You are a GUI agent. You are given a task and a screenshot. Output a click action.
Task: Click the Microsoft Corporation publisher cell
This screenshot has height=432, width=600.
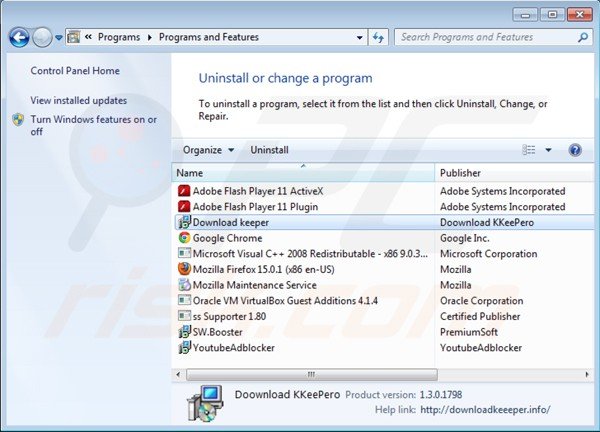point(488,254)
